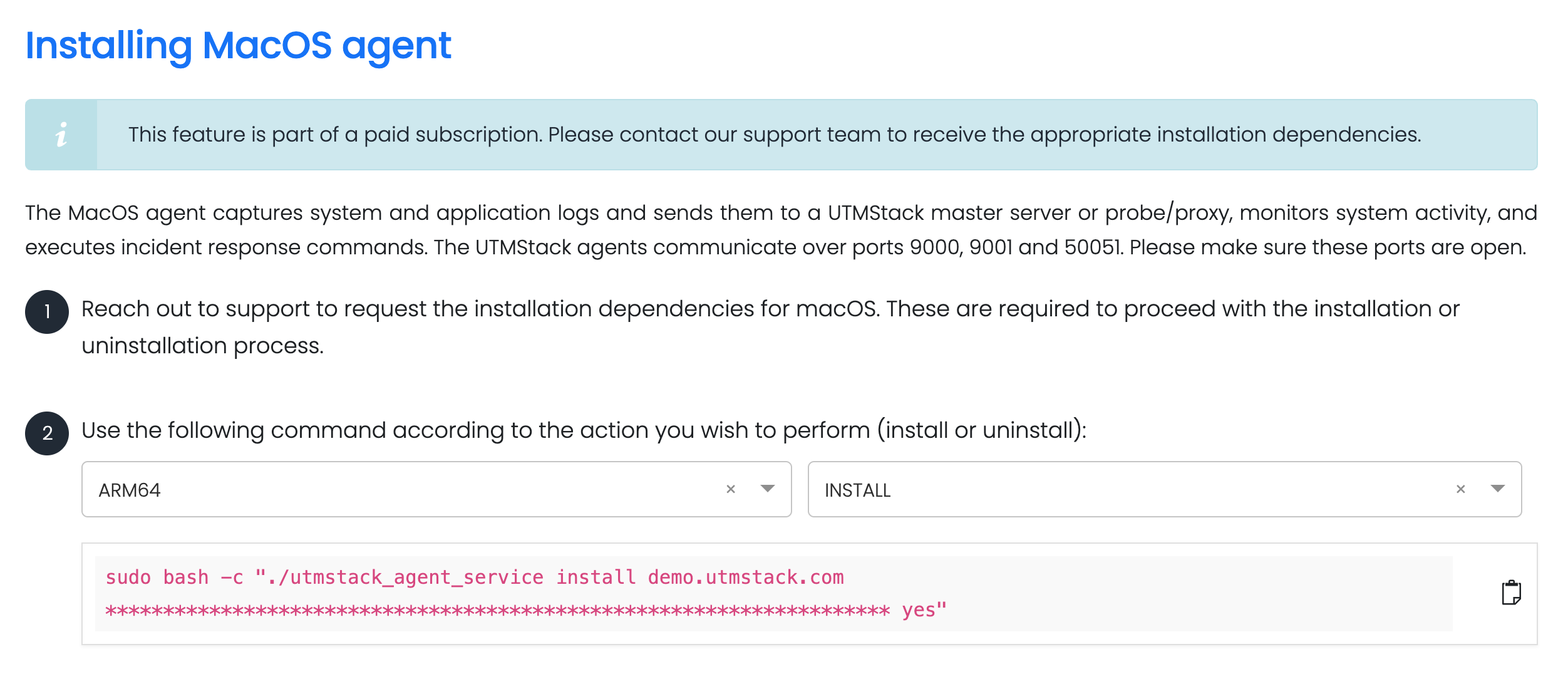Open the action selector showing INSTALL
Viewport: 1568px width, 679px height.
coord(1164,489)
